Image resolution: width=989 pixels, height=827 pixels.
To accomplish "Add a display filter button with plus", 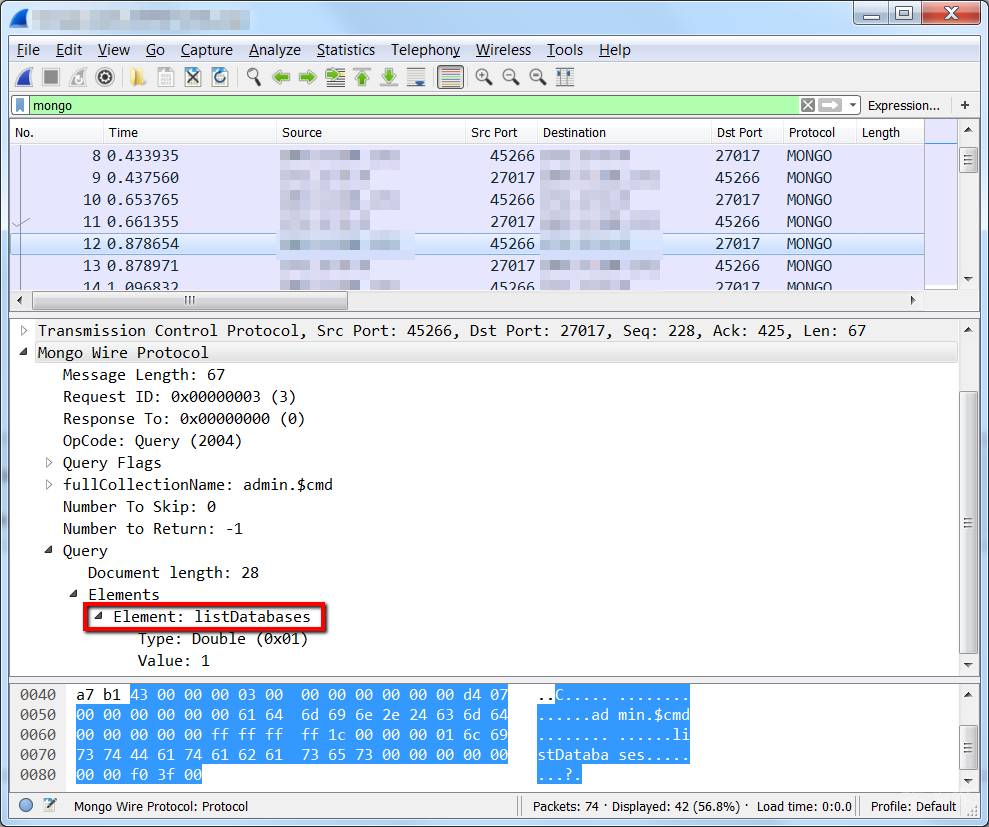I will pos(965,105).
